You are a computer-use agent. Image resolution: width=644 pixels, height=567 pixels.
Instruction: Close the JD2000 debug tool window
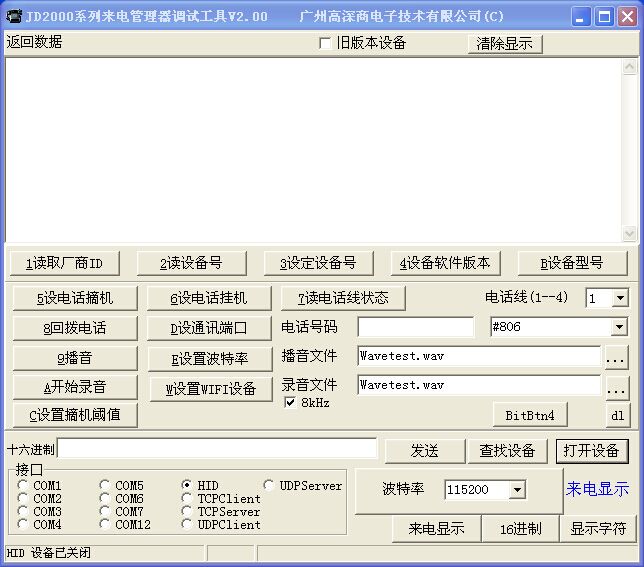(x=627, y=17)
